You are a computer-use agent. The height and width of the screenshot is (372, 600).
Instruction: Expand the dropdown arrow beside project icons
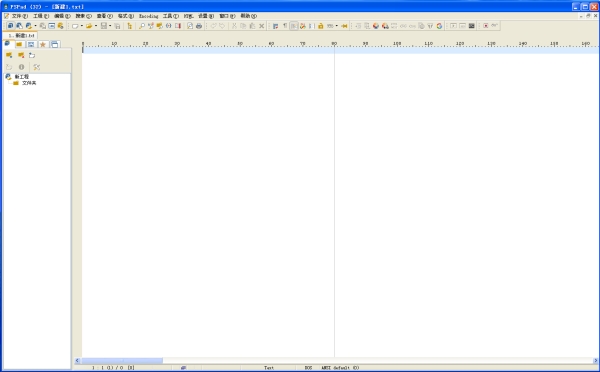(x=35, y=26)
